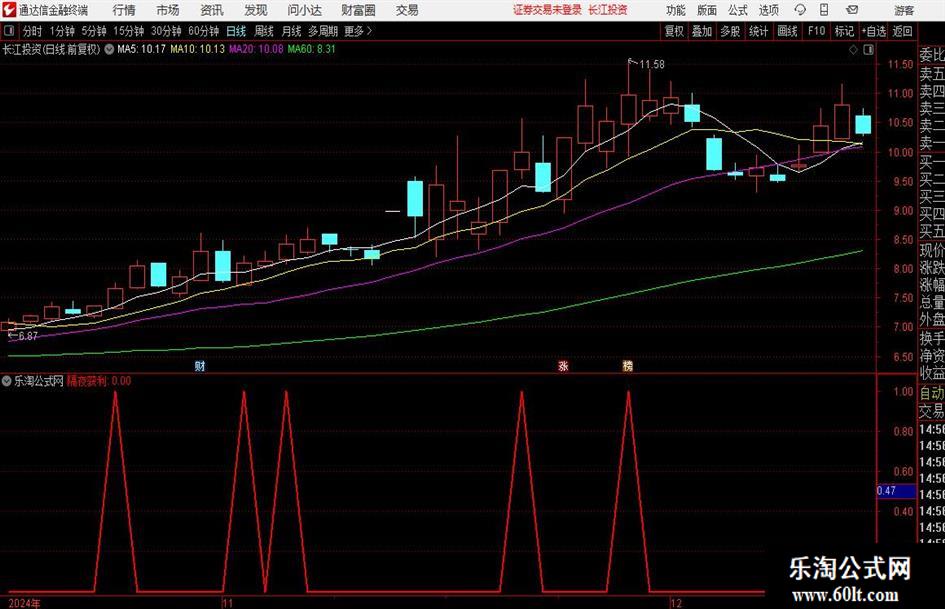Select the 月线 monthly tab
Screen dimensions: 945x609
pyautogui.click(x=291, y=31)
